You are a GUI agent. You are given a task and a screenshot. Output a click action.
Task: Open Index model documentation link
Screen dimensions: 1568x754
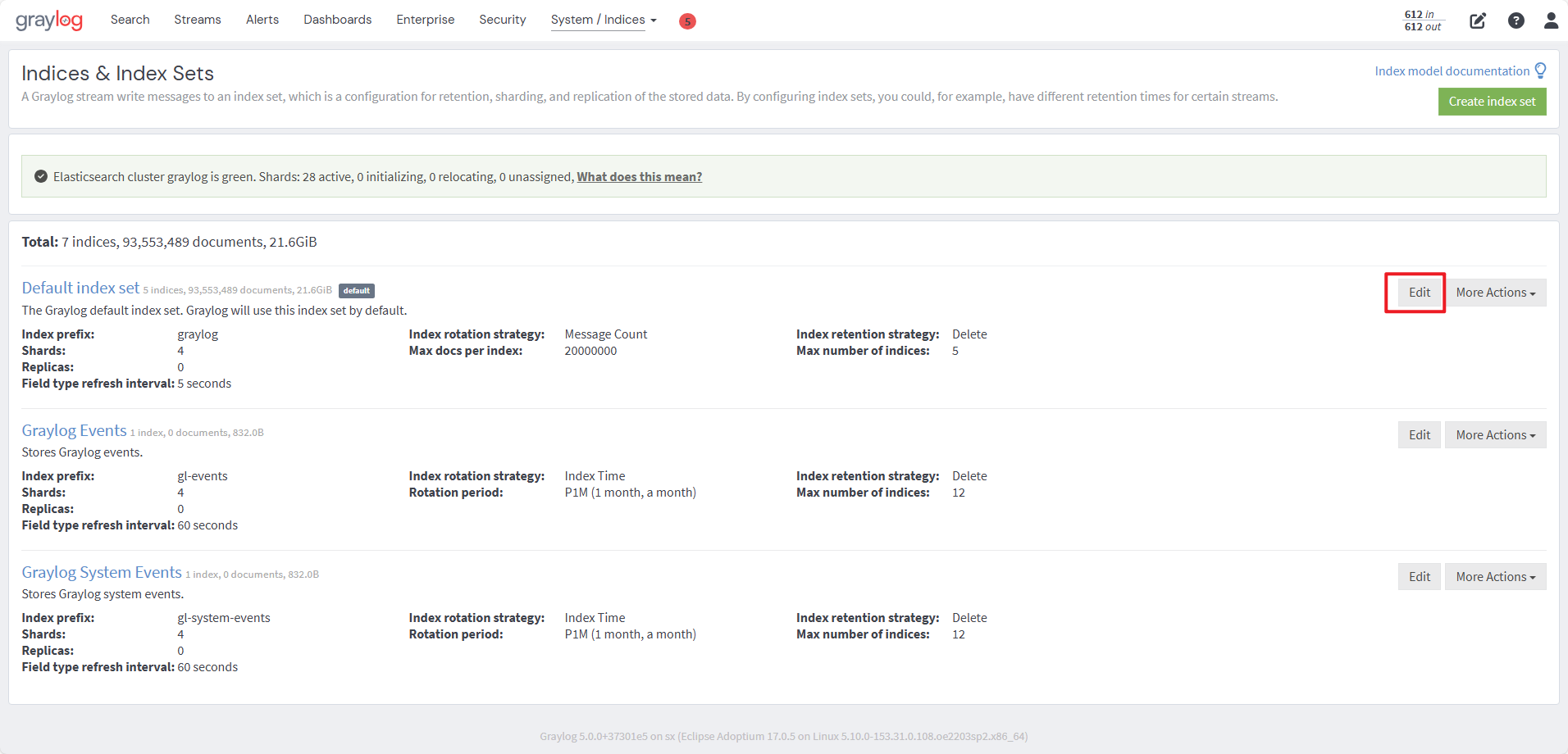(x=1452, y=71)
